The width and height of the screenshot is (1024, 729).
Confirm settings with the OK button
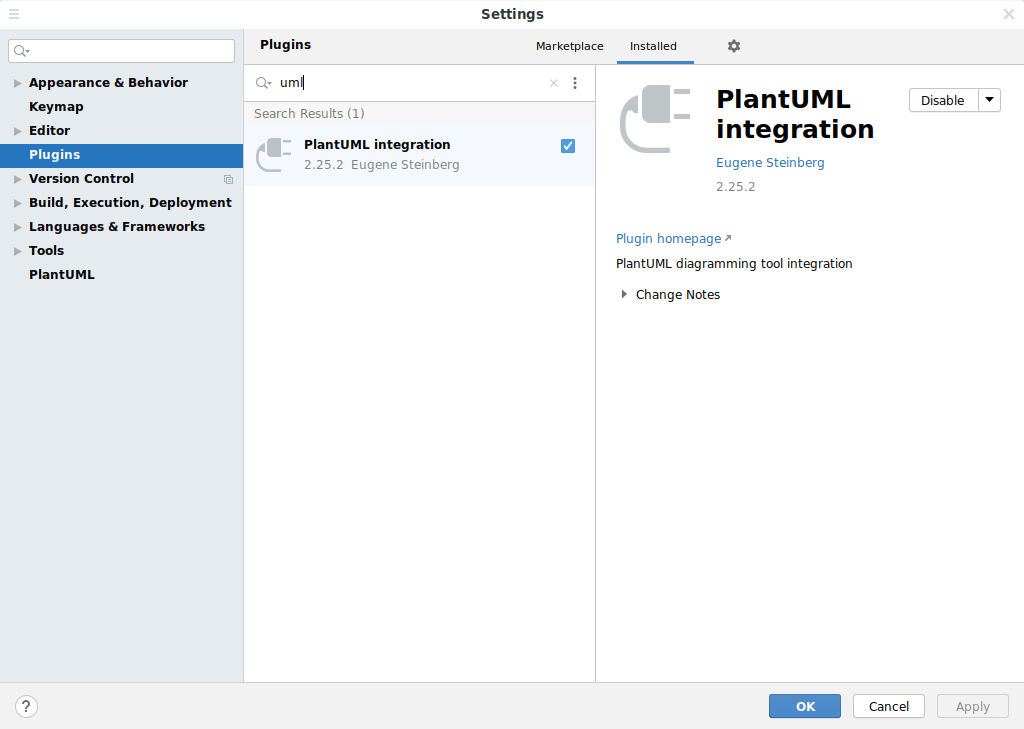pos(805,706)
